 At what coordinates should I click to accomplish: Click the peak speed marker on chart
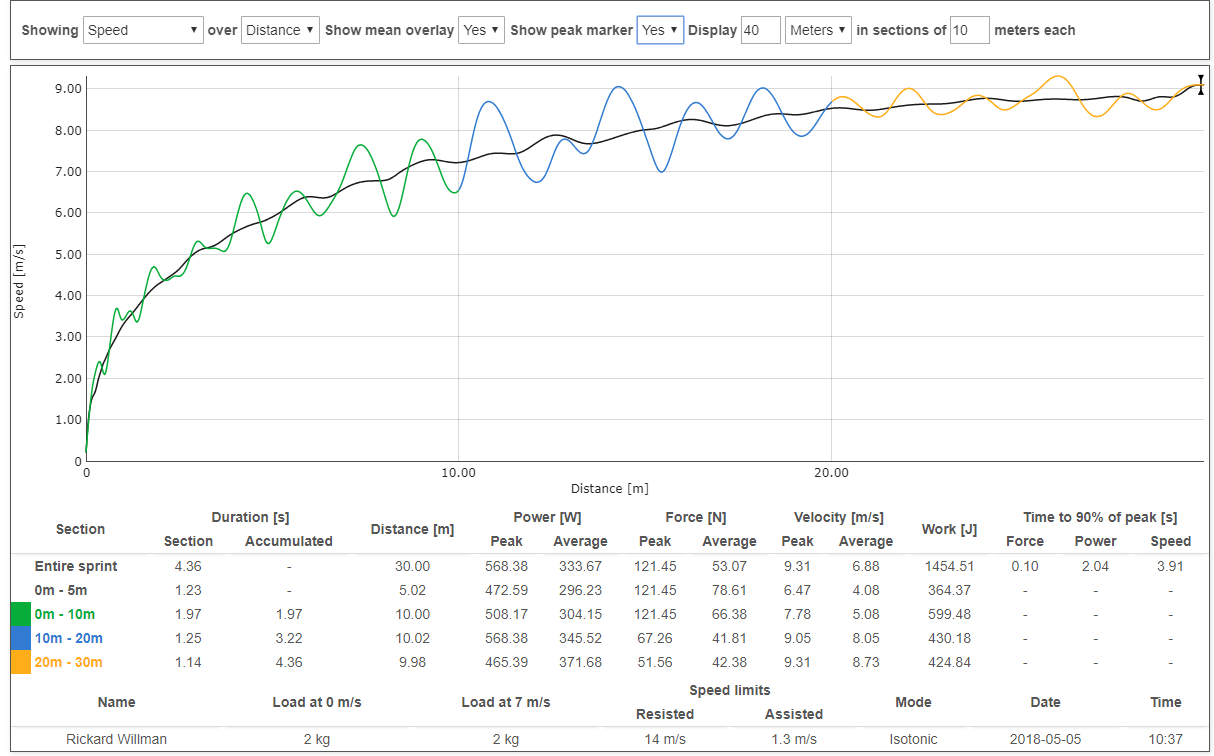coord(1201,85)
